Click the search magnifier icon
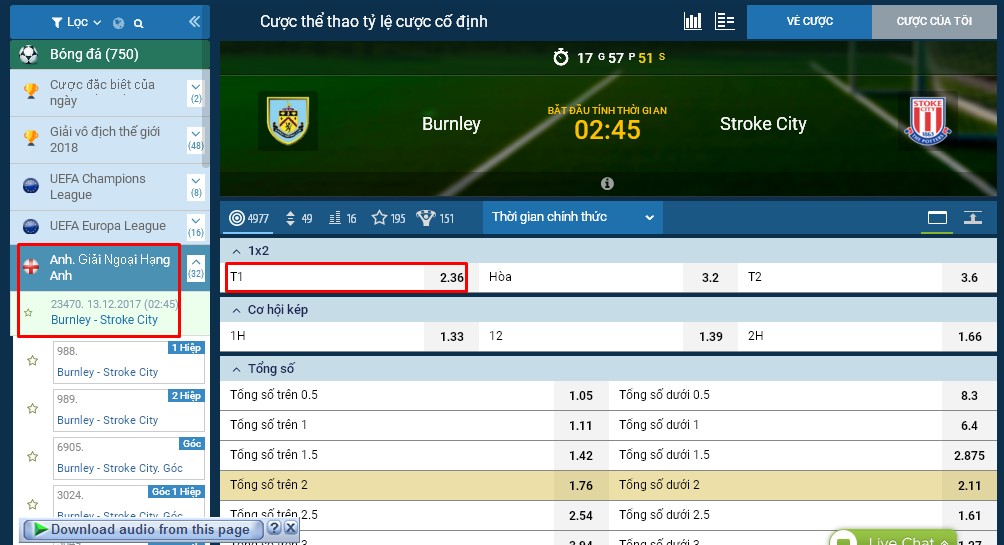Screen dimensions: 1004x545 [x=138, y=23]
